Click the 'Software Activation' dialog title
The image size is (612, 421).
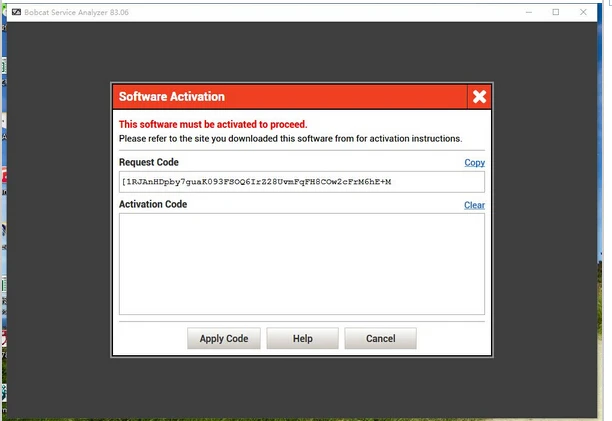tap(172, 96)
